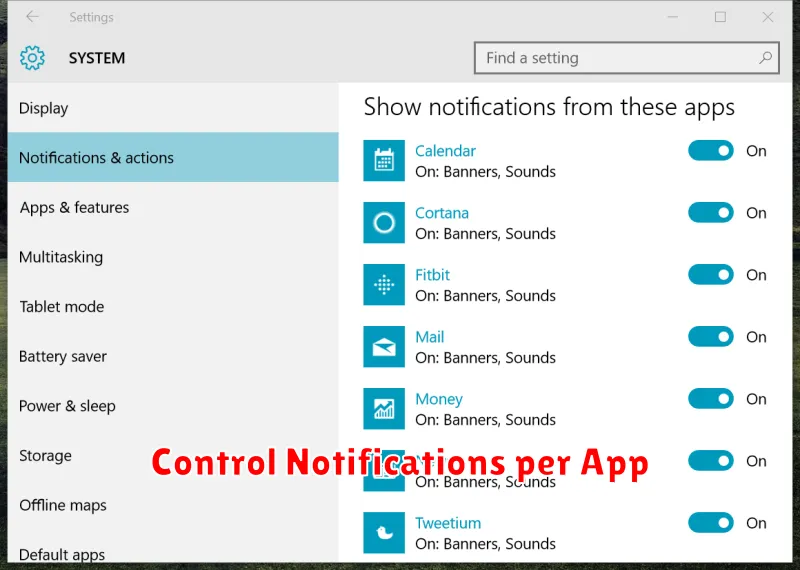The width and height of the screenshot is (800, 570).
Task: Select Notifications & actions in sidebar
Action: tap(173, 157)
